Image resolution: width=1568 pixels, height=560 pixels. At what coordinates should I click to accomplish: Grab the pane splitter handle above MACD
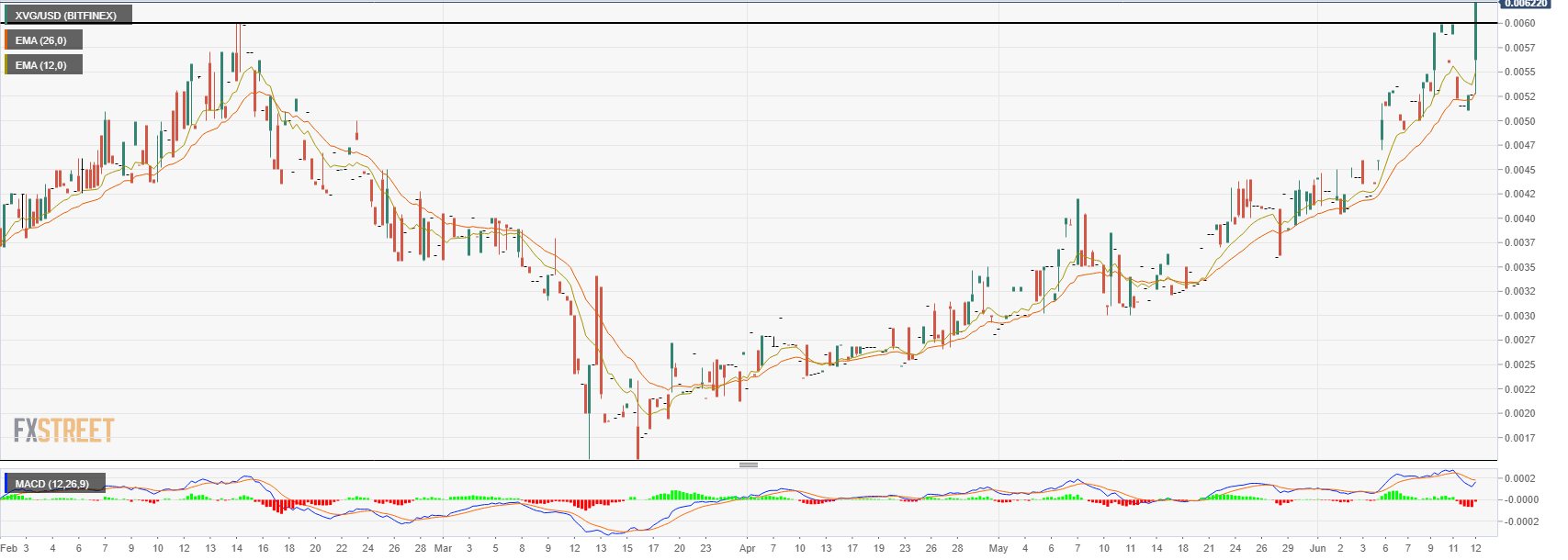click(x=749, y=465)
